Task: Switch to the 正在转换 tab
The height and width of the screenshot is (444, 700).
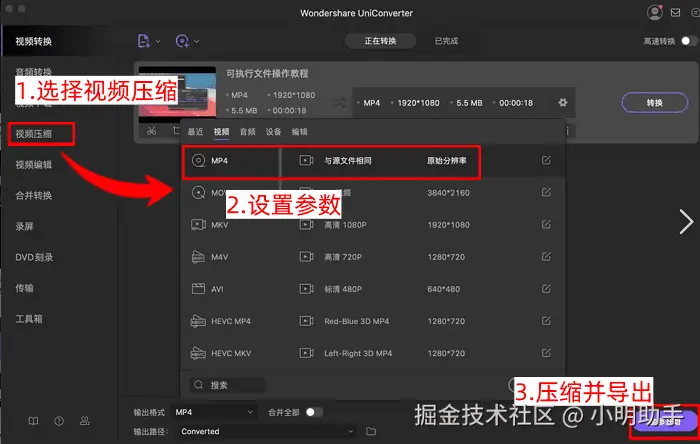Action: (x=380, y=41)
